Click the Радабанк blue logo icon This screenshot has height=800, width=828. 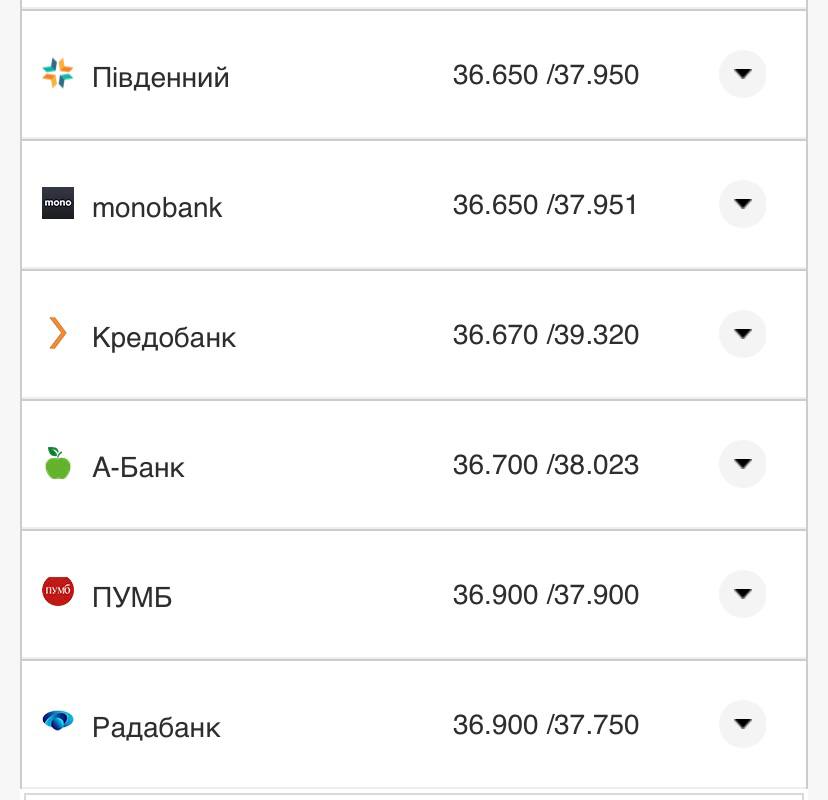click(x=58, y=720)
